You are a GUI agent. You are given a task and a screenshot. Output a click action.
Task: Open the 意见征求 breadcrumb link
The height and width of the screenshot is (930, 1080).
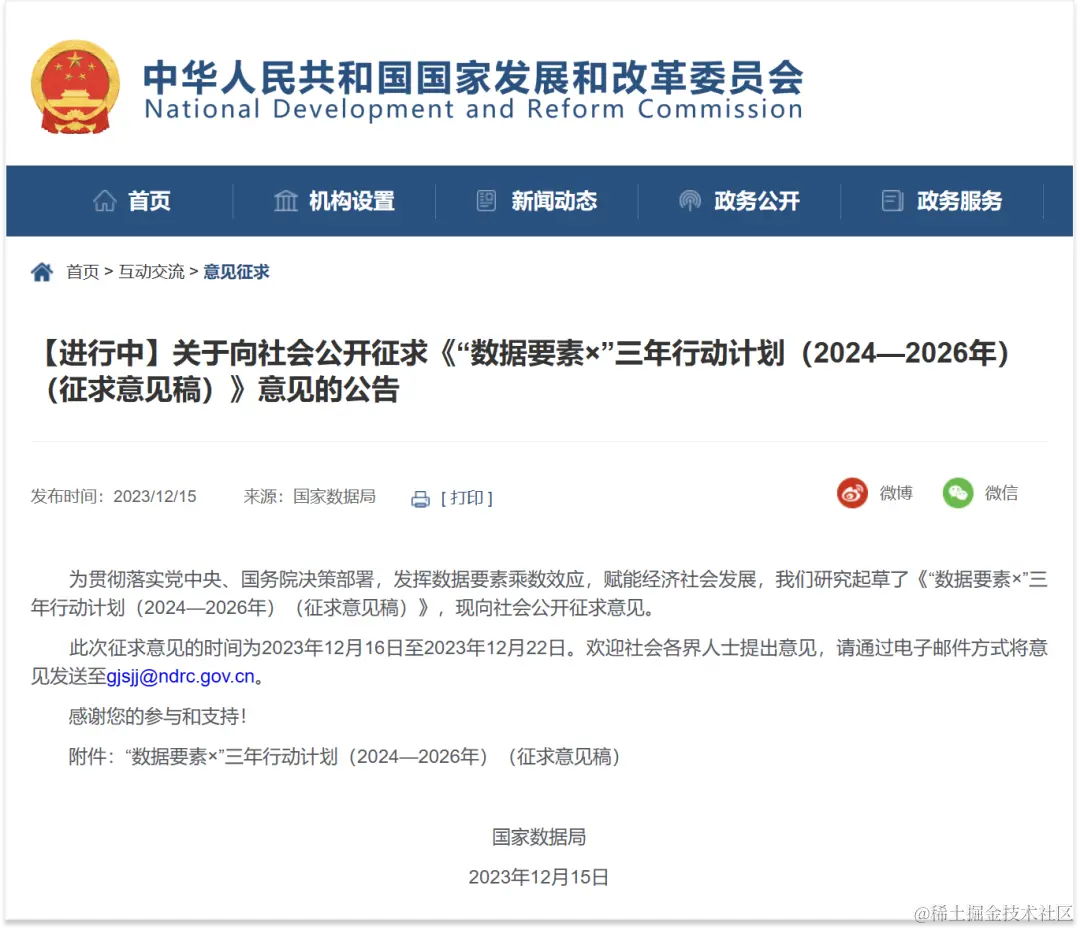(236, 271)
